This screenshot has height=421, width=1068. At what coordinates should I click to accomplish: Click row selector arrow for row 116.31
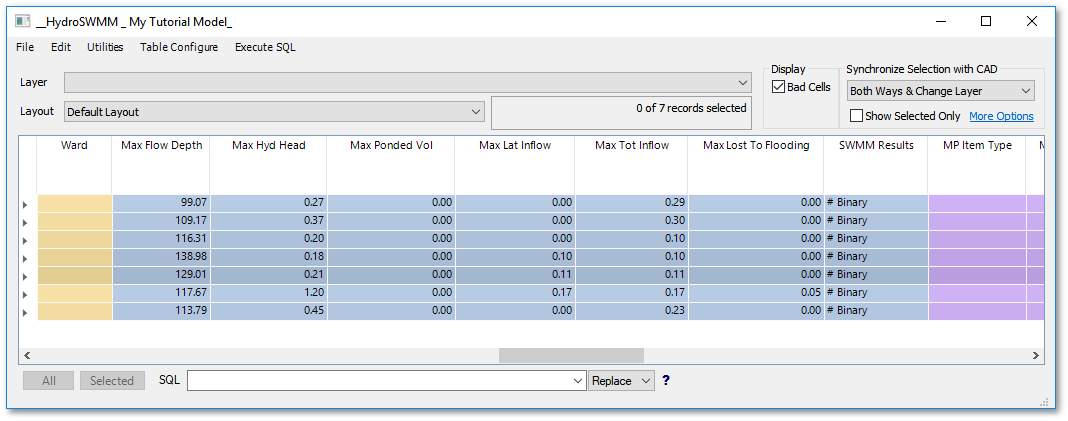[27, 240]
